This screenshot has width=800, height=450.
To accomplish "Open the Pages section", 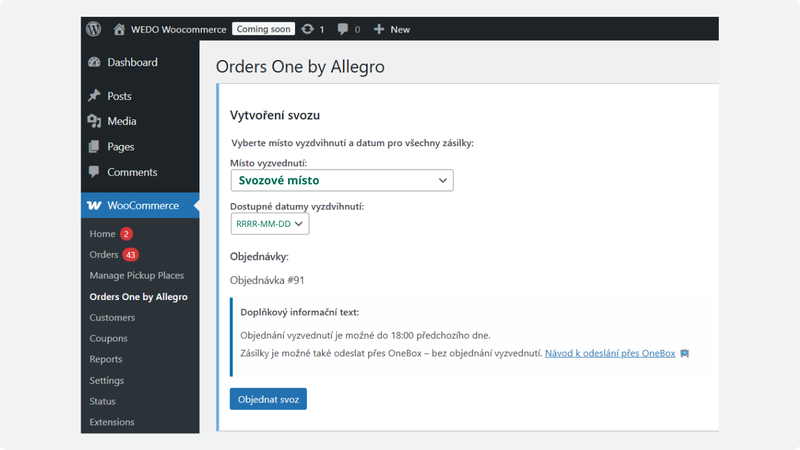I will (120, 147).
